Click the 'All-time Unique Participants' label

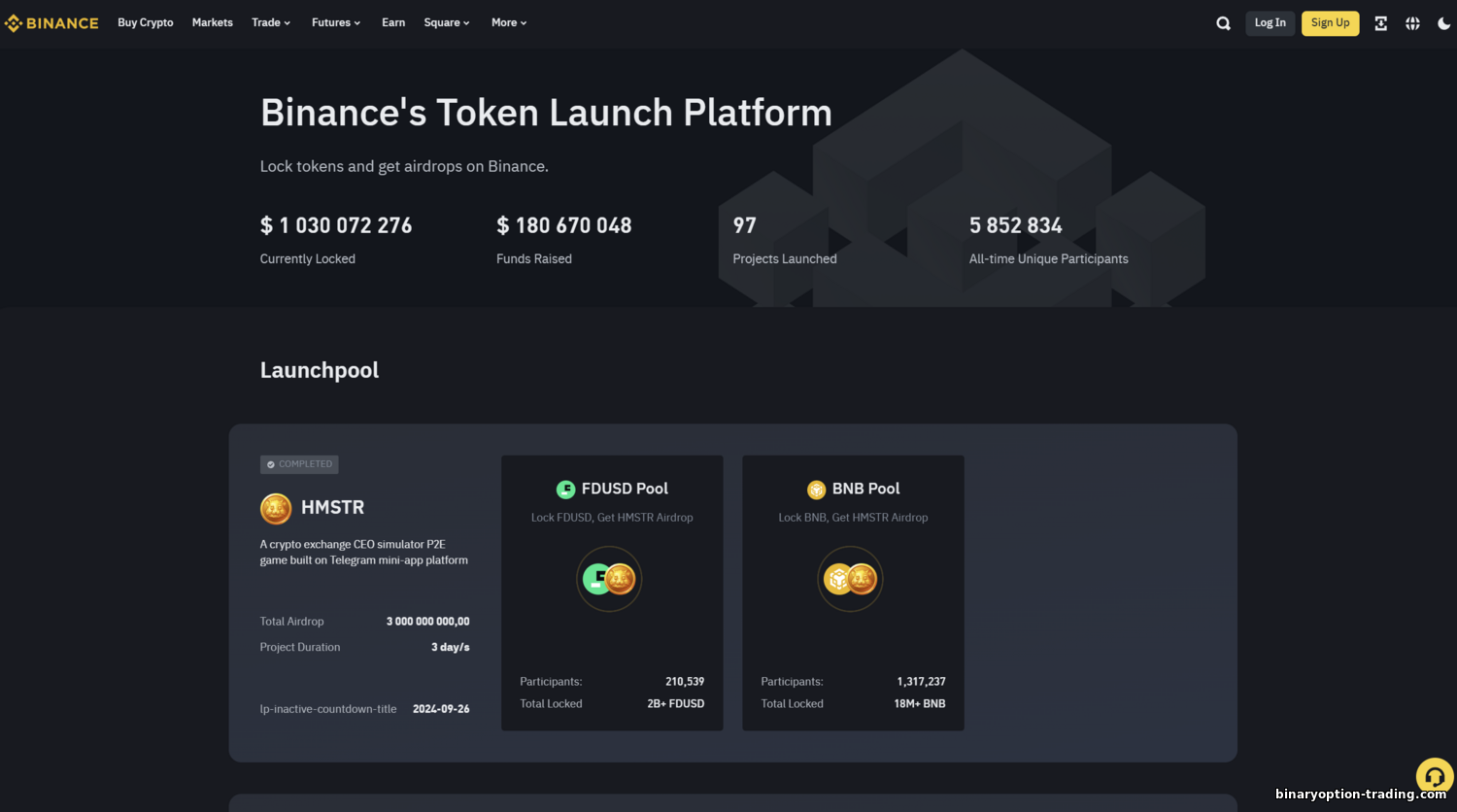(x=1049, y=259)
